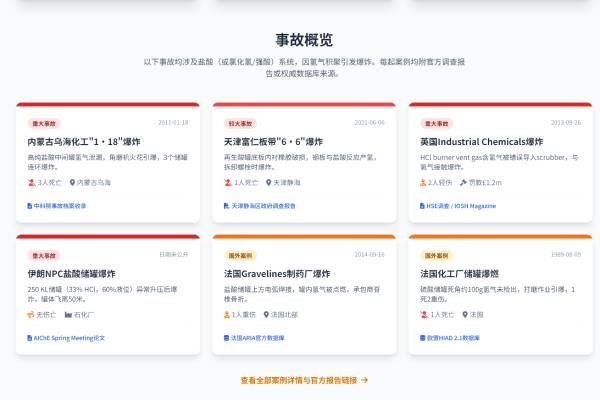Click the document icon beside AIChE link

[x=29, y=338]
